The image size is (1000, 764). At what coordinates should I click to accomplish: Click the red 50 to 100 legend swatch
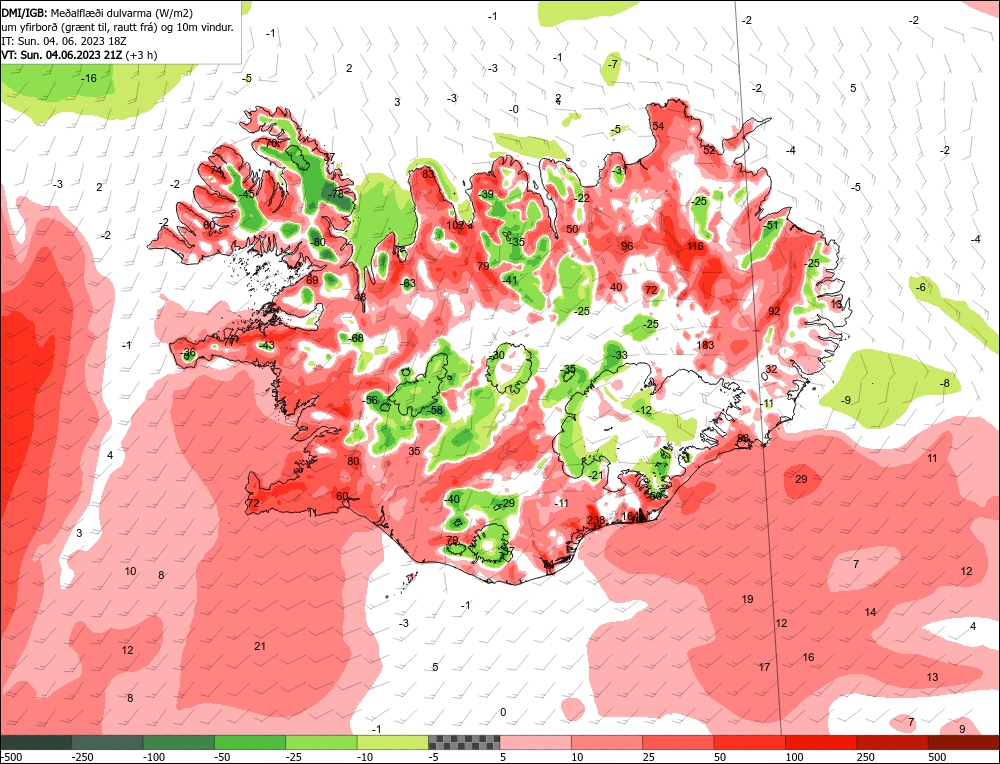click(x=750, y=742)
